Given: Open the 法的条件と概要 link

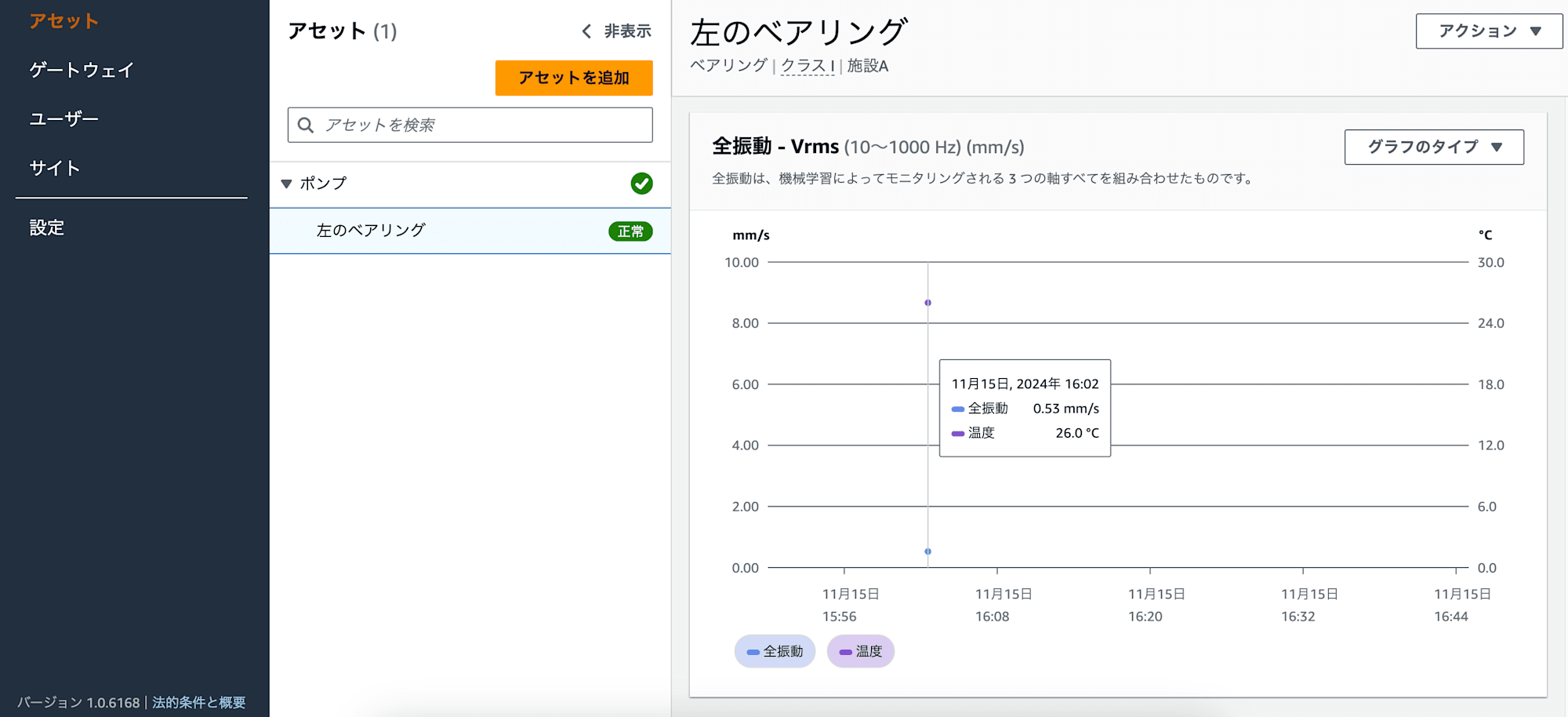Looking at the screenshot, I should point(199,702).
